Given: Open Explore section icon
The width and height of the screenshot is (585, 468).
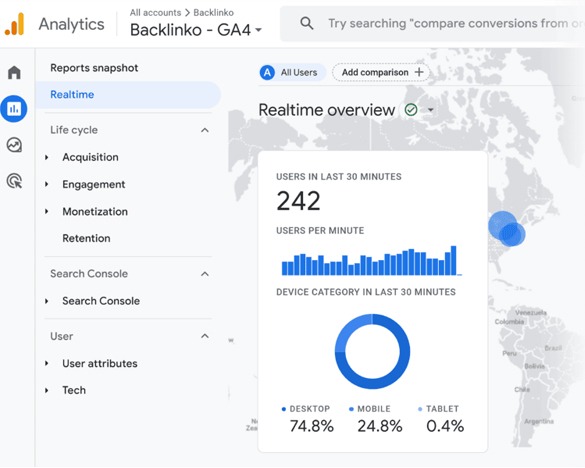Looking at the screenshot, I should pos(14,145).
